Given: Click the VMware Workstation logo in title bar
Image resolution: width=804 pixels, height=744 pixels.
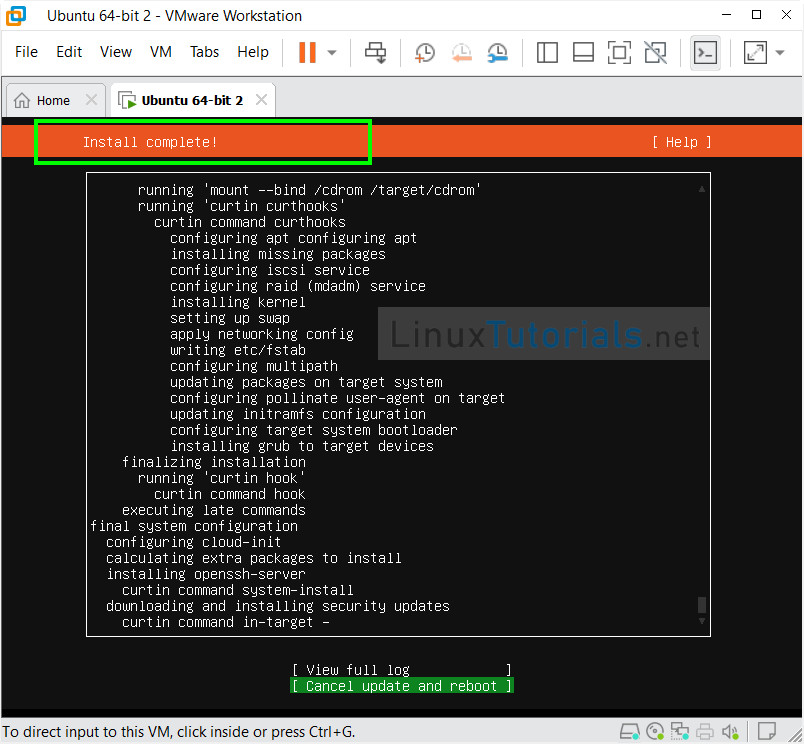Looking at the screenshot, I should (15, 15).
